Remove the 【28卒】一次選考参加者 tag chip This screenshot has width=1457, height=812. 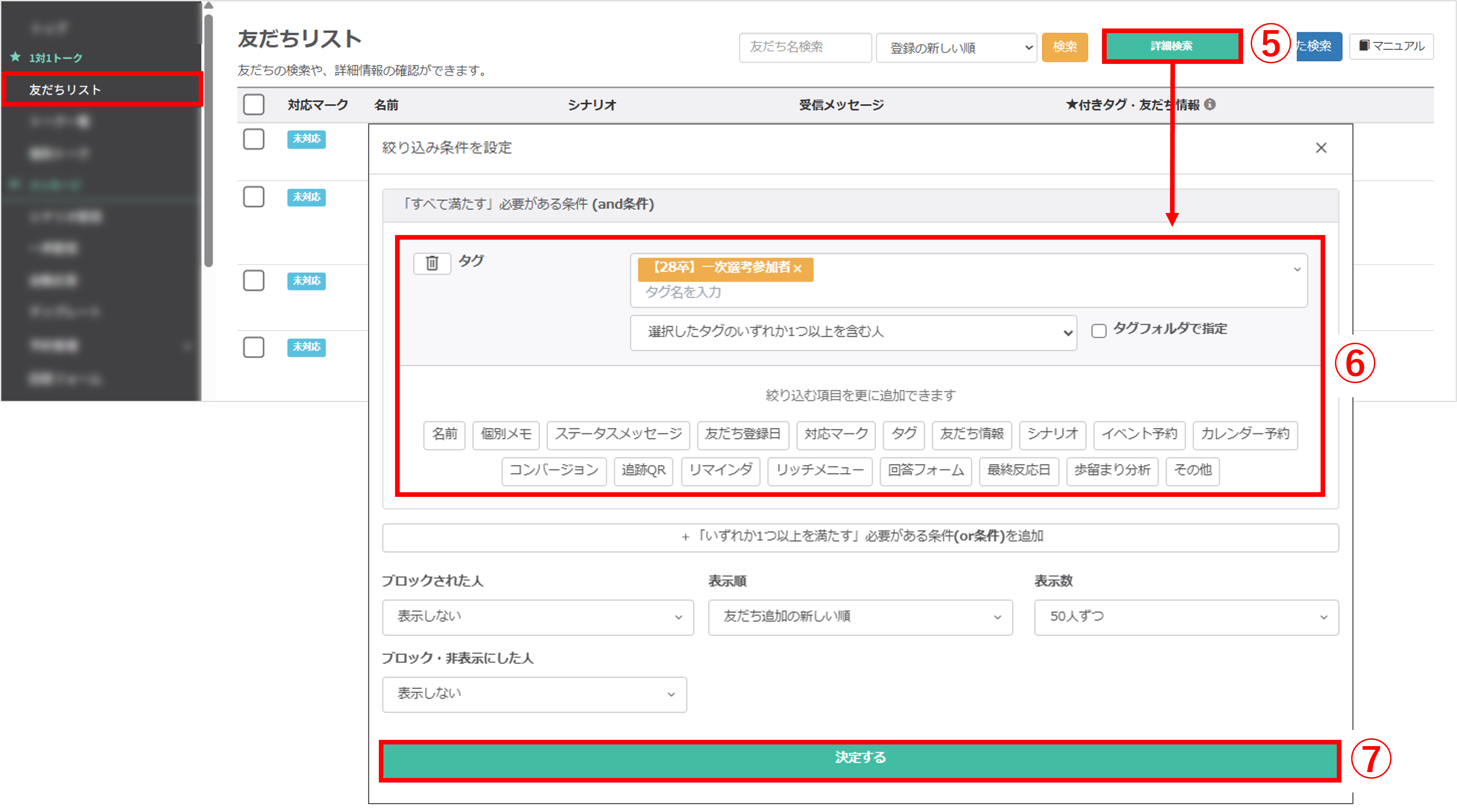(x=797, y=268)
